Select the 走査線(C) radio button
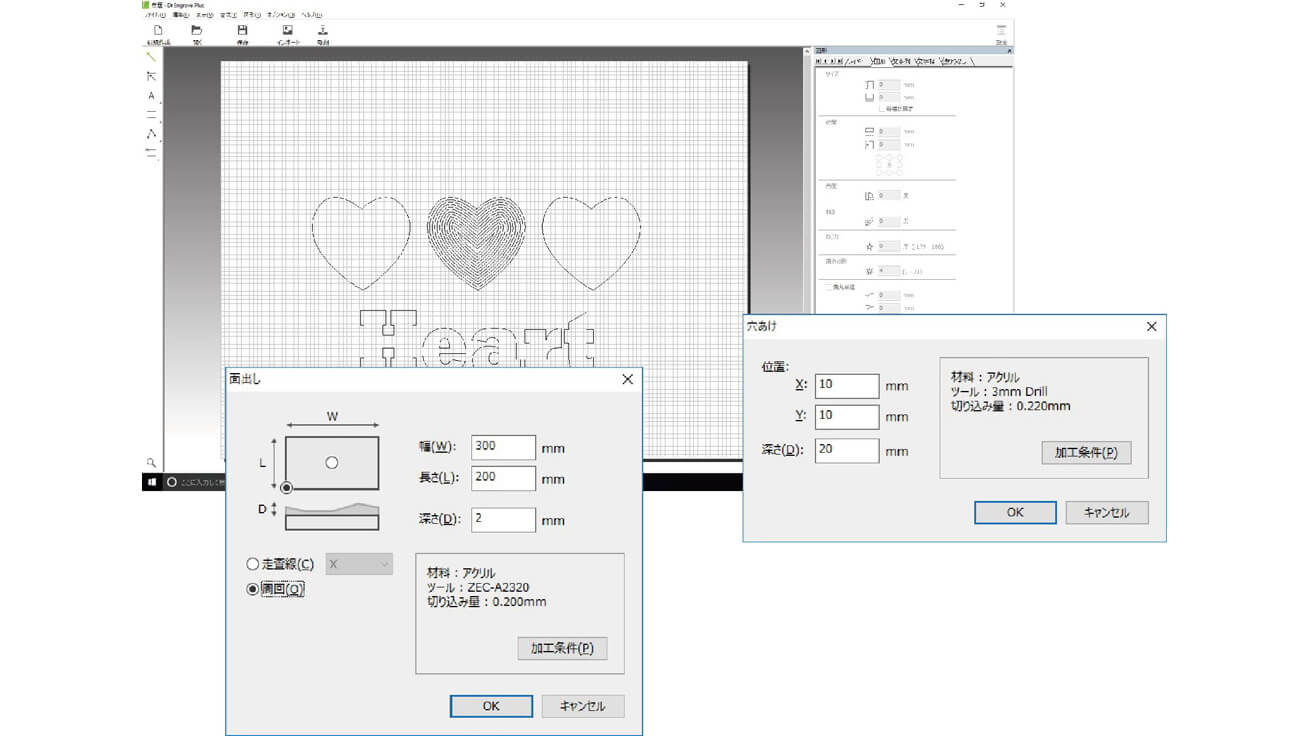 (x=253, y=565)
